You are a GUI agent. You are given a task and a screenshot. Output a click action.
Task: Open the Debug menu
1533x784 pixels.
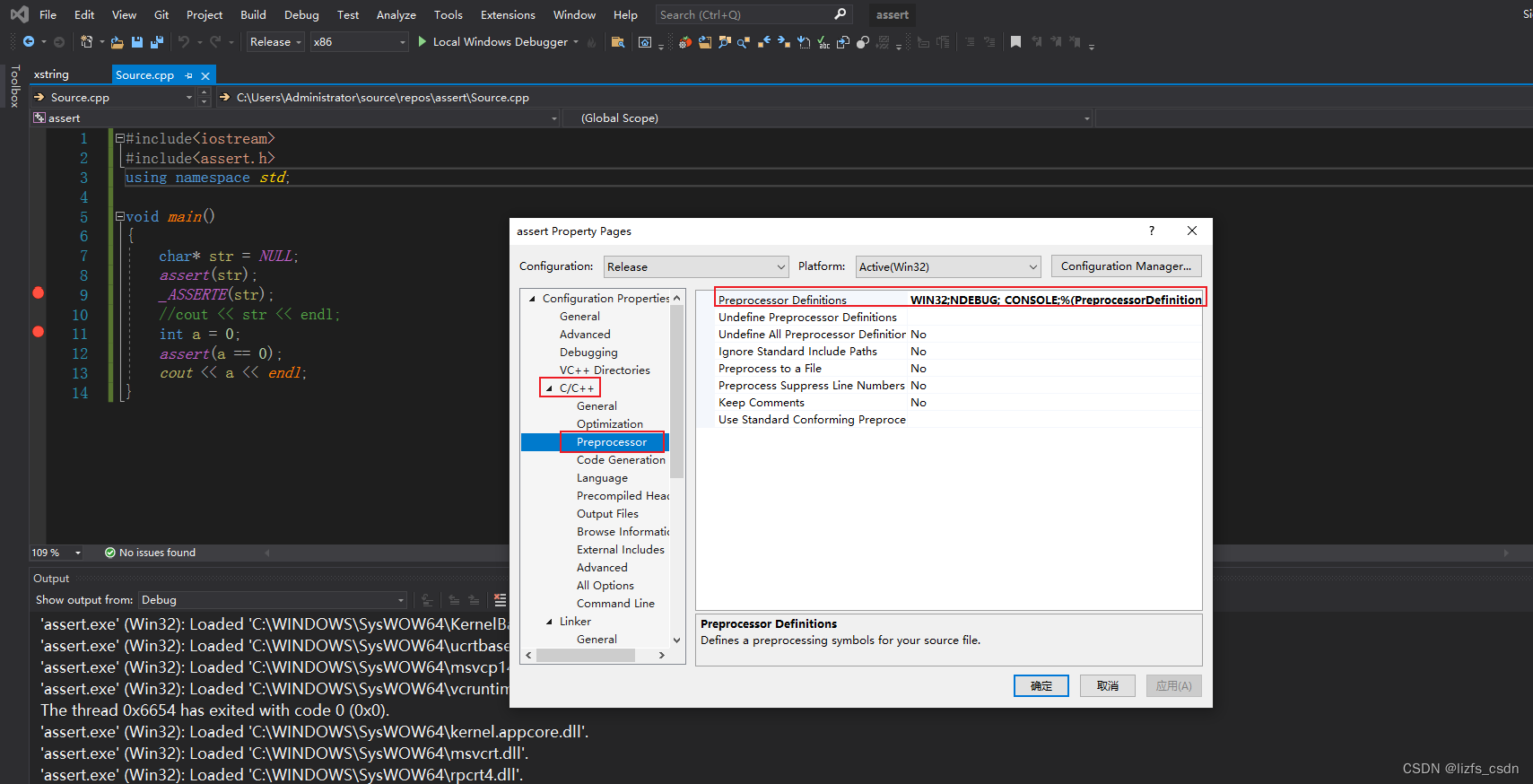(301, 14)
